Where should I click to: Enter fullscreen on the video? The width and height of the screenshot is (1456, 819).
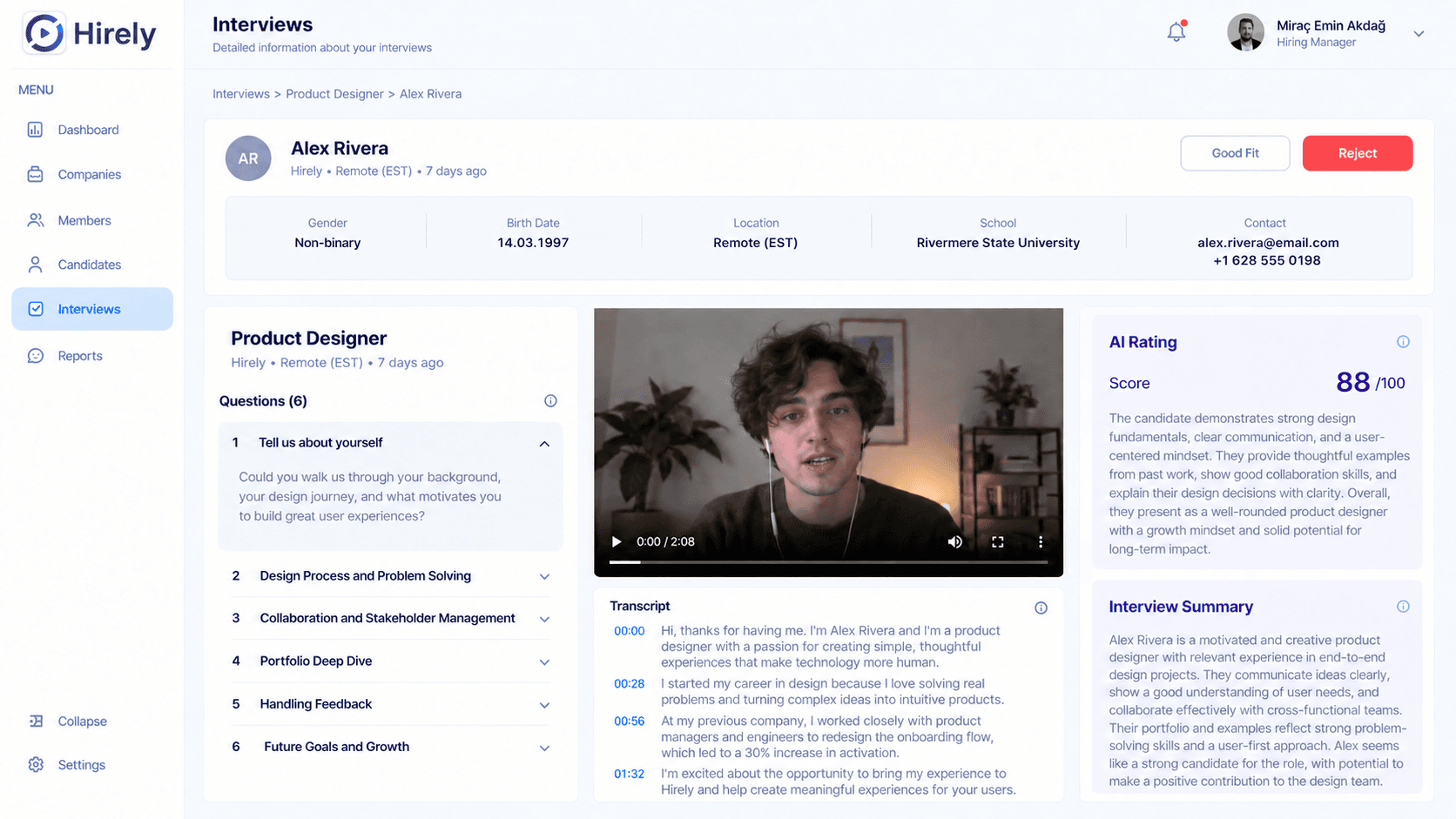click(x=998, y=541)
